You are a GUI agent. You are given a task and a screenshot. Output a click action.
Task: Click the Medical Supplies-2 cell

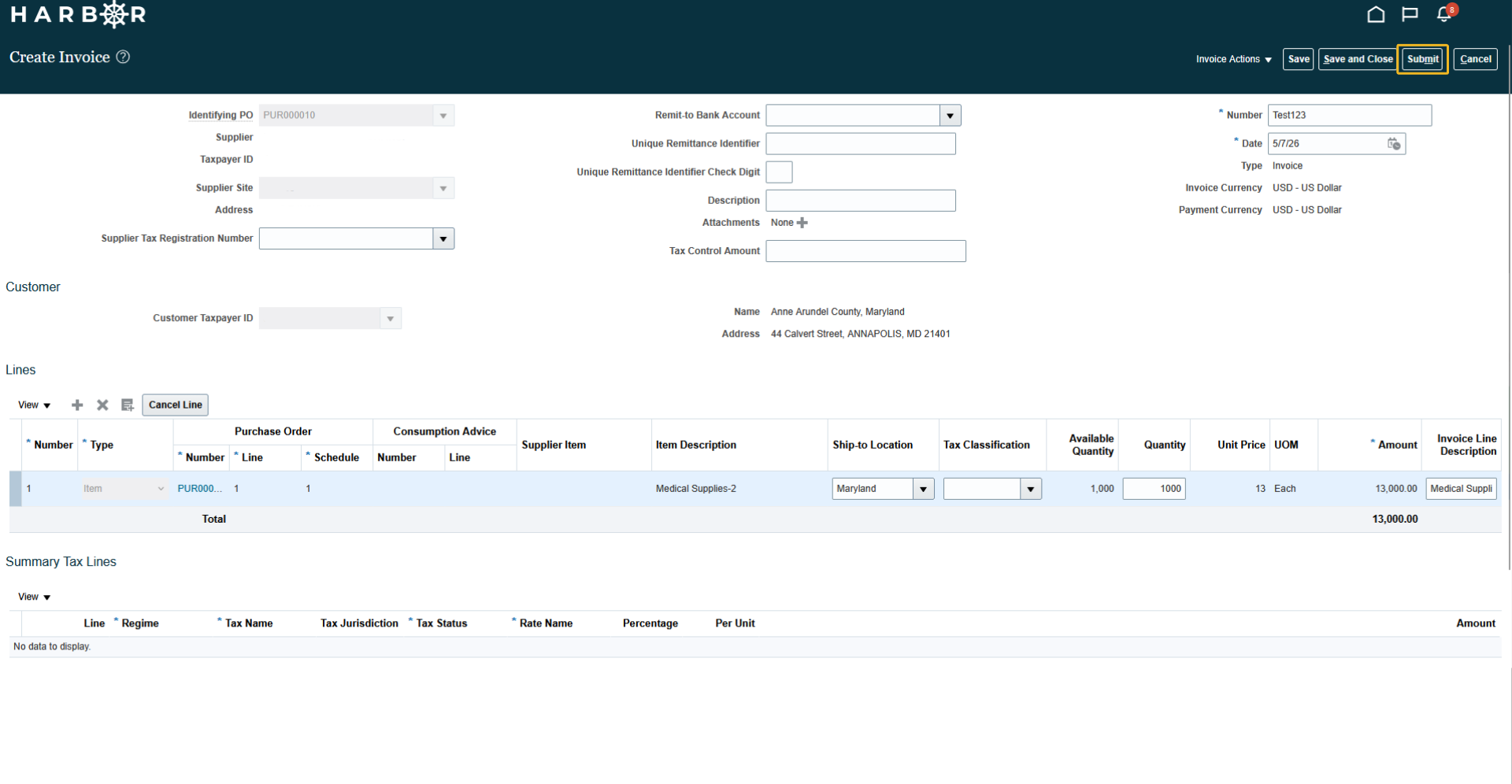(696, 489)
